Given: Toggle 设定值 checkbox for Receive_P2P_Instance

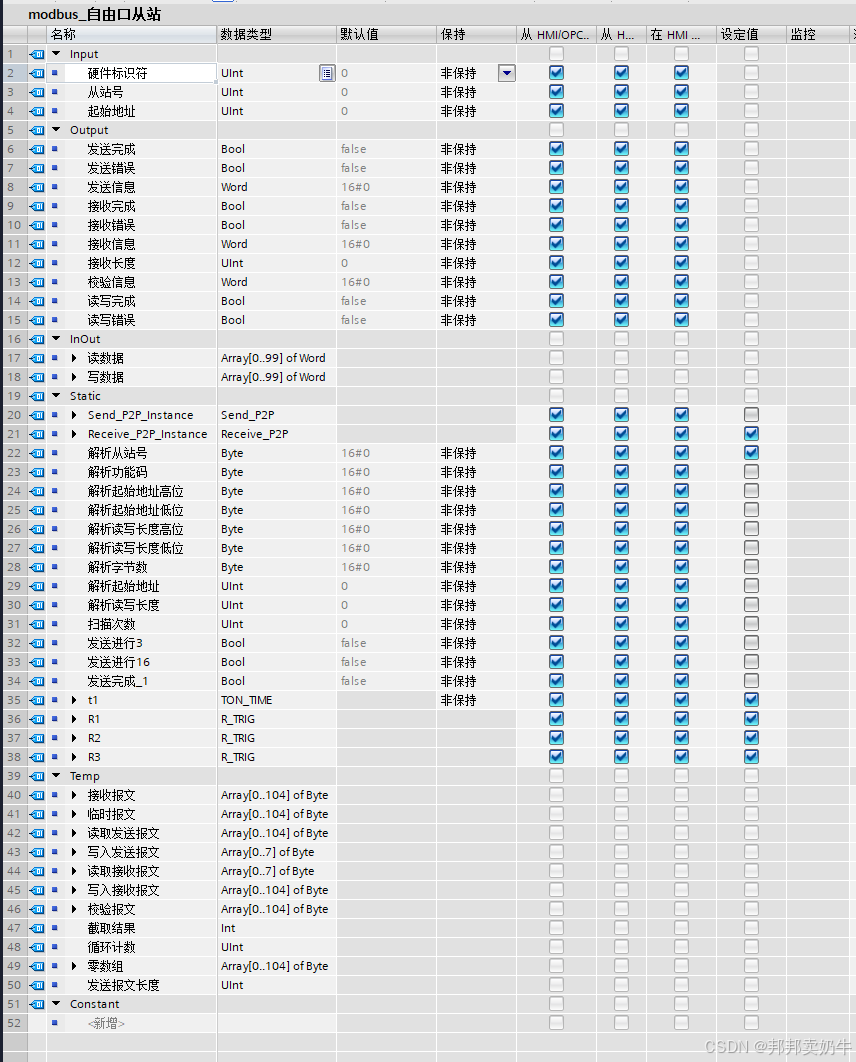Looking at the screenshot, I should (x=751, y=433).
